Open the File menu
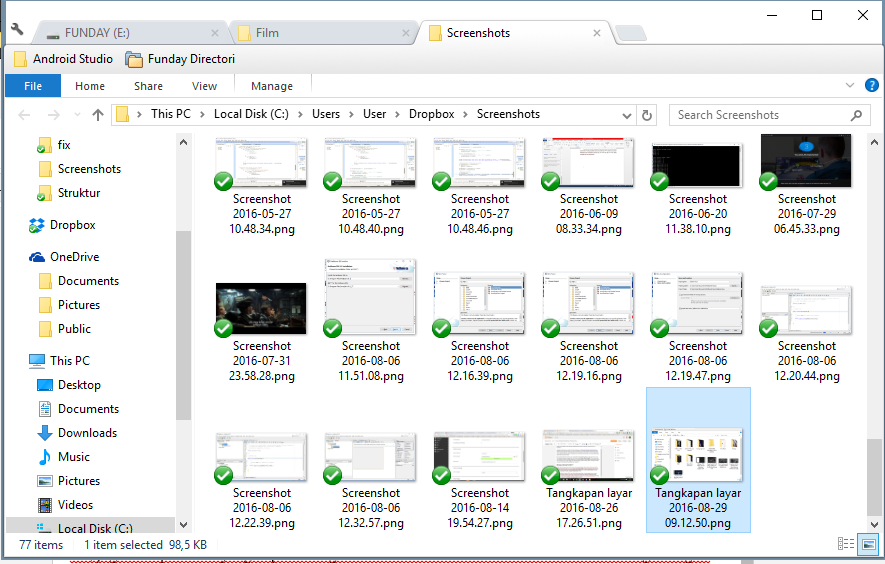The height and width of the screenshot is (564, 885). pos(33,86)
